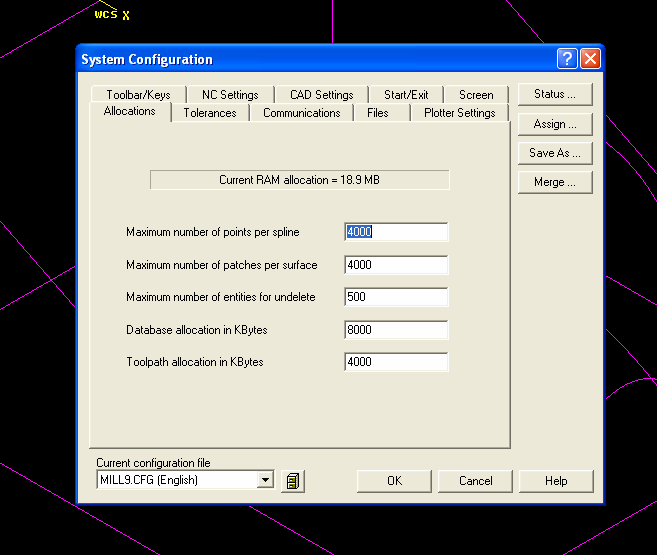
Task: Click the label 'Database allocation in KBytes'
Action: pyautogui.click(x=197, y=330)
